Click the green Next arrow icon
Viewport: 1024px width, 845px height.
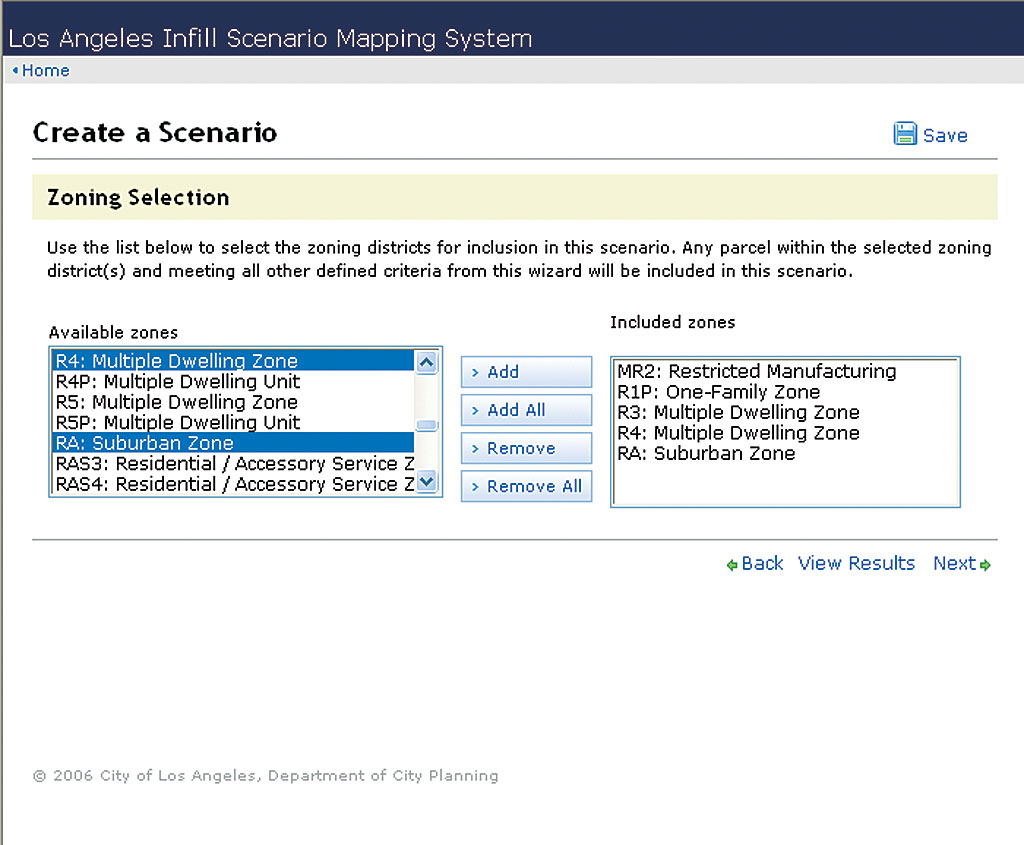pyautogui.click(x=985, y=565)
